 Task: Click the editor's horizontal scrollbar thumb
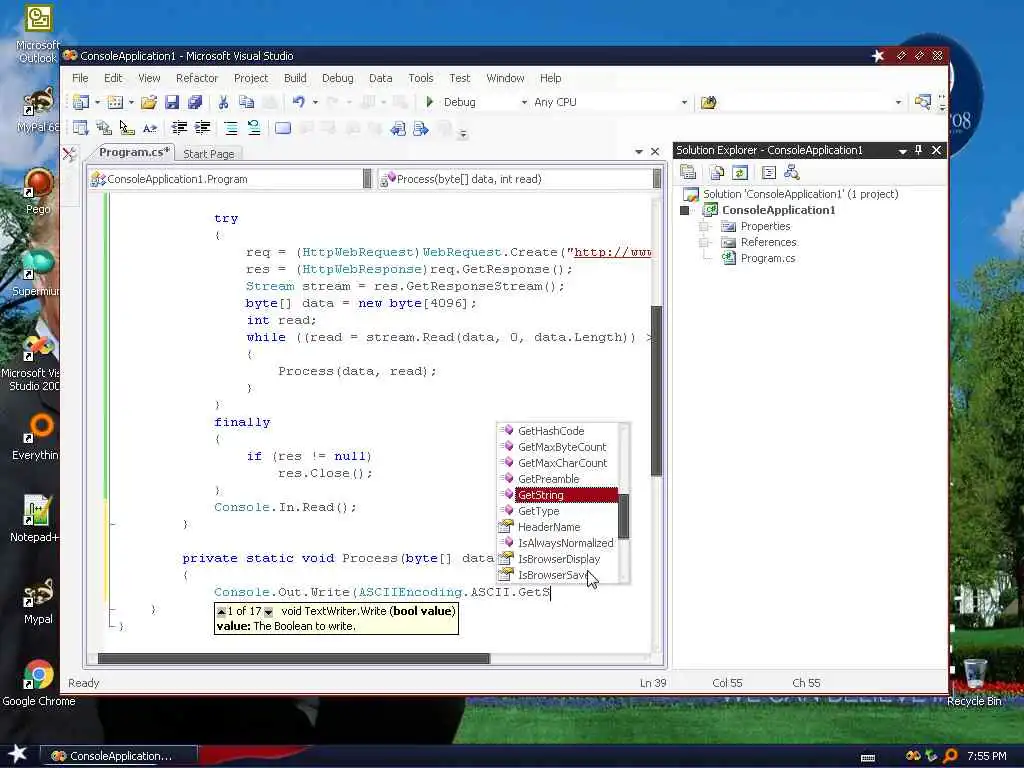click(x=294, y=658)
